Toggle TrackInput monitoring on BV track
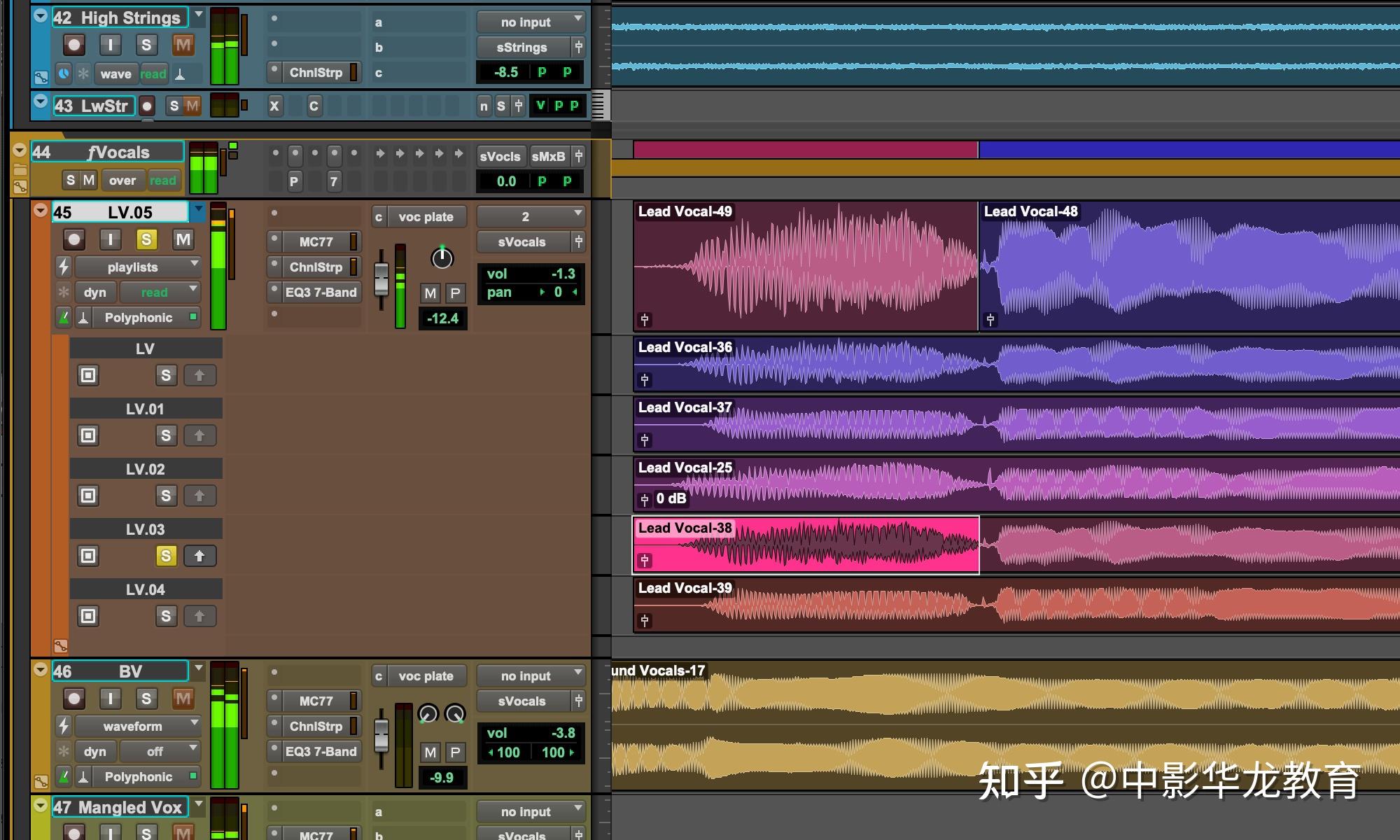1400x840 pixels. 110,699
